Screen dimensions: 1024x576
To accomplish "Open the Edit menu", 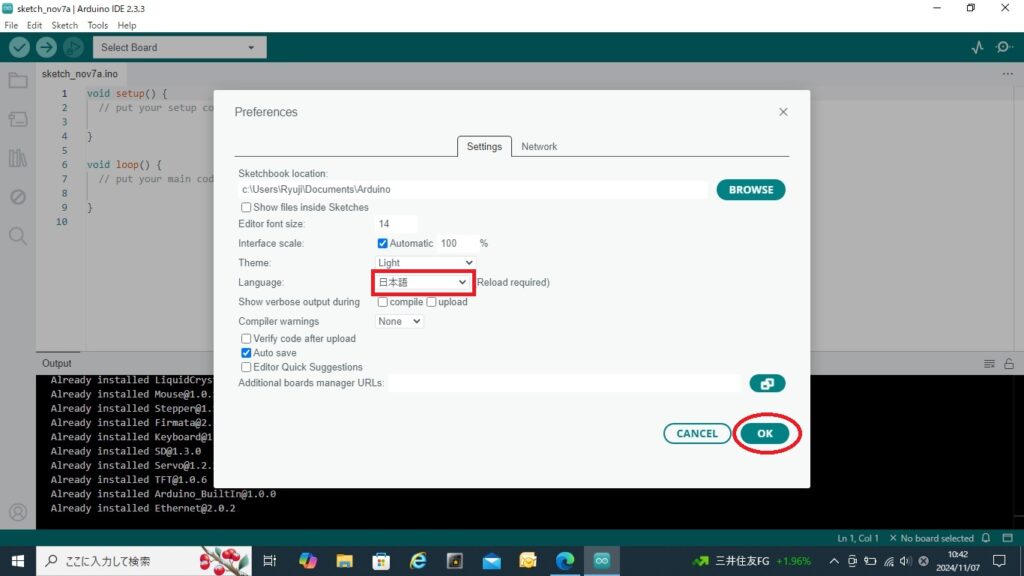I will [34, 25].
